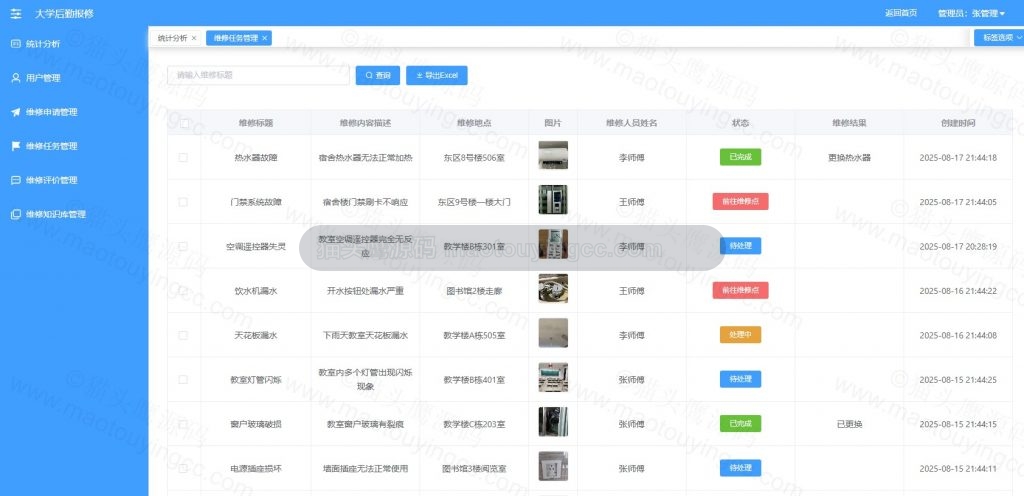Open the 标签选项 dropdown
Viewport: 1024px width, 496px height.
click(x=999, y=39)
